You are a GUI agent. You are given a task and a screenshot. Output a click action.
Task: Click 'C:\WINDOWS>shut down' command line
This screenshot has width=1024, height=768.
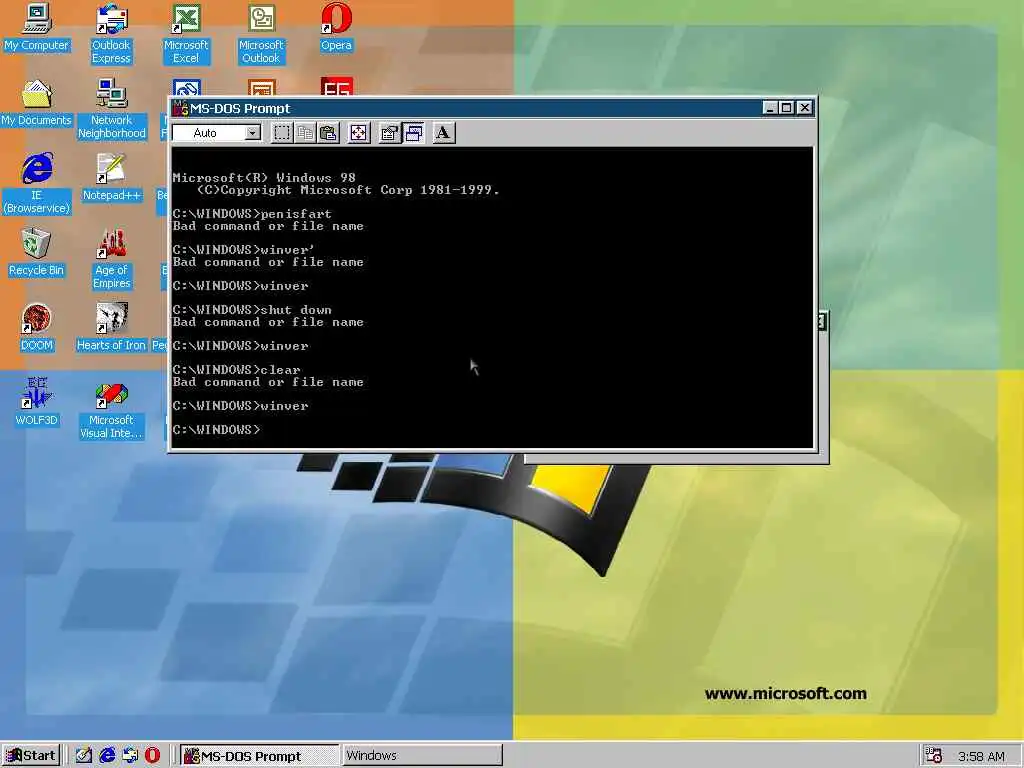click(x=252, y=310)
